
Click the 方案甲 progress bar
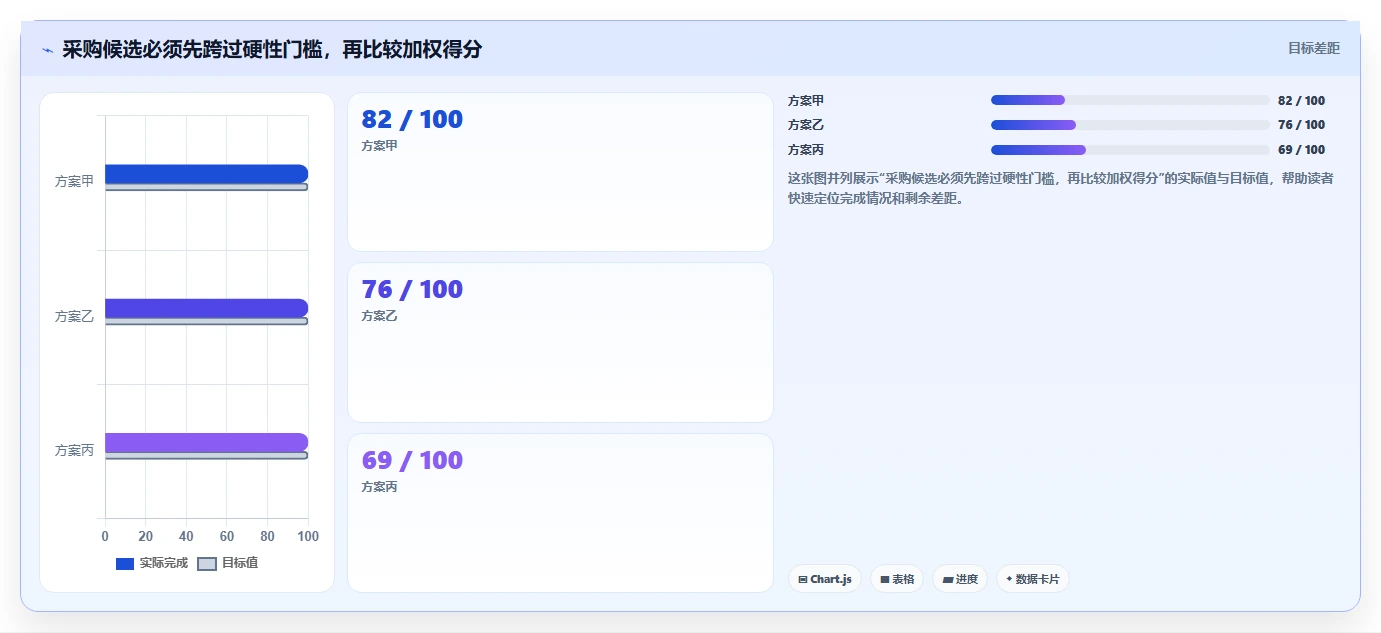click(1130, 100)
